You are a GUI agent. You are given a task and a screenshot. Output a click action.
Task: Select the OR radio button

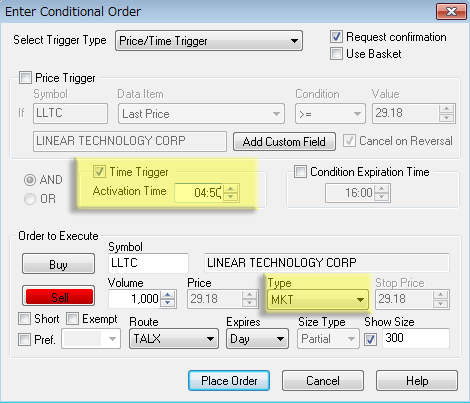30,199
